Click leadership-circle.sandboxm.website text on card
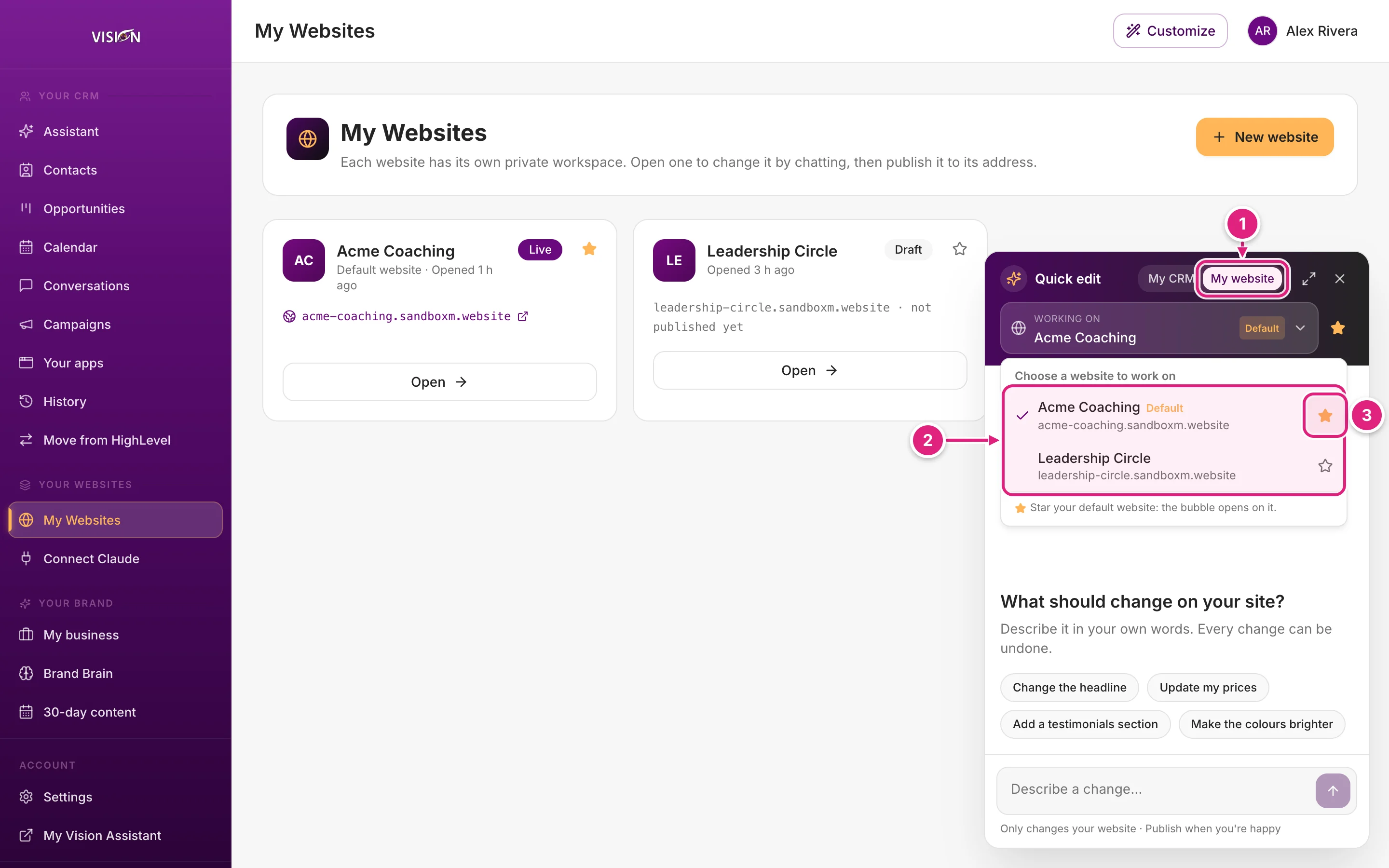Viewport: 1389px width, 868px height. click(771, 307)
